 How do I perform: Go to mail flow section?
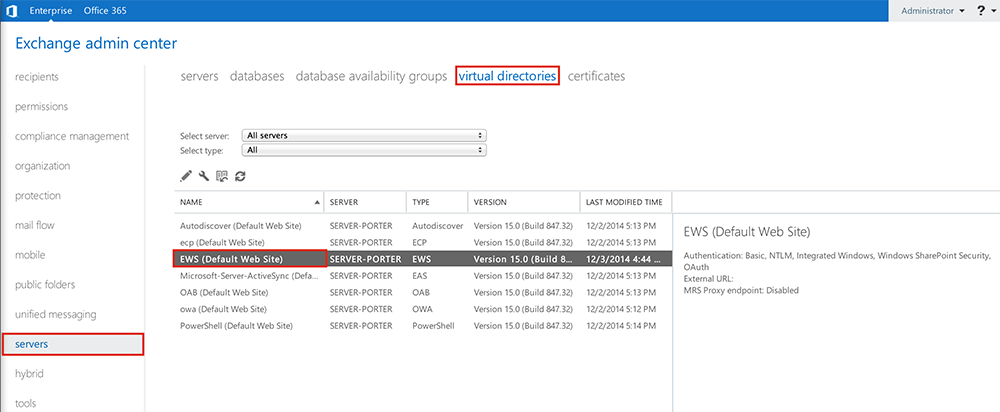(34, 225)
